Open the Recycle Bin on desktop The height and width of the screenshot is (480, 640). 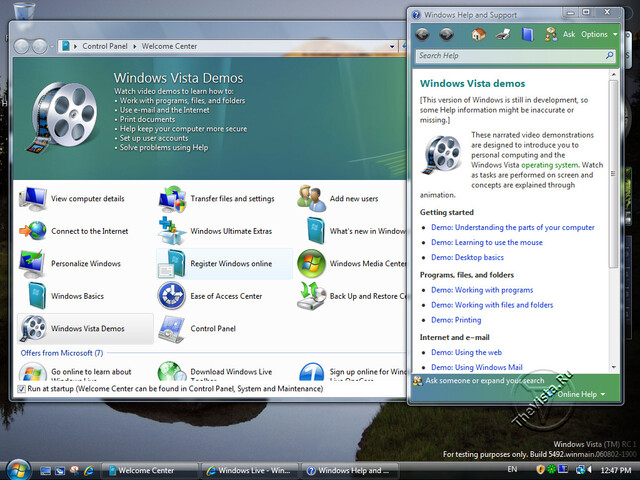[24, 11]
